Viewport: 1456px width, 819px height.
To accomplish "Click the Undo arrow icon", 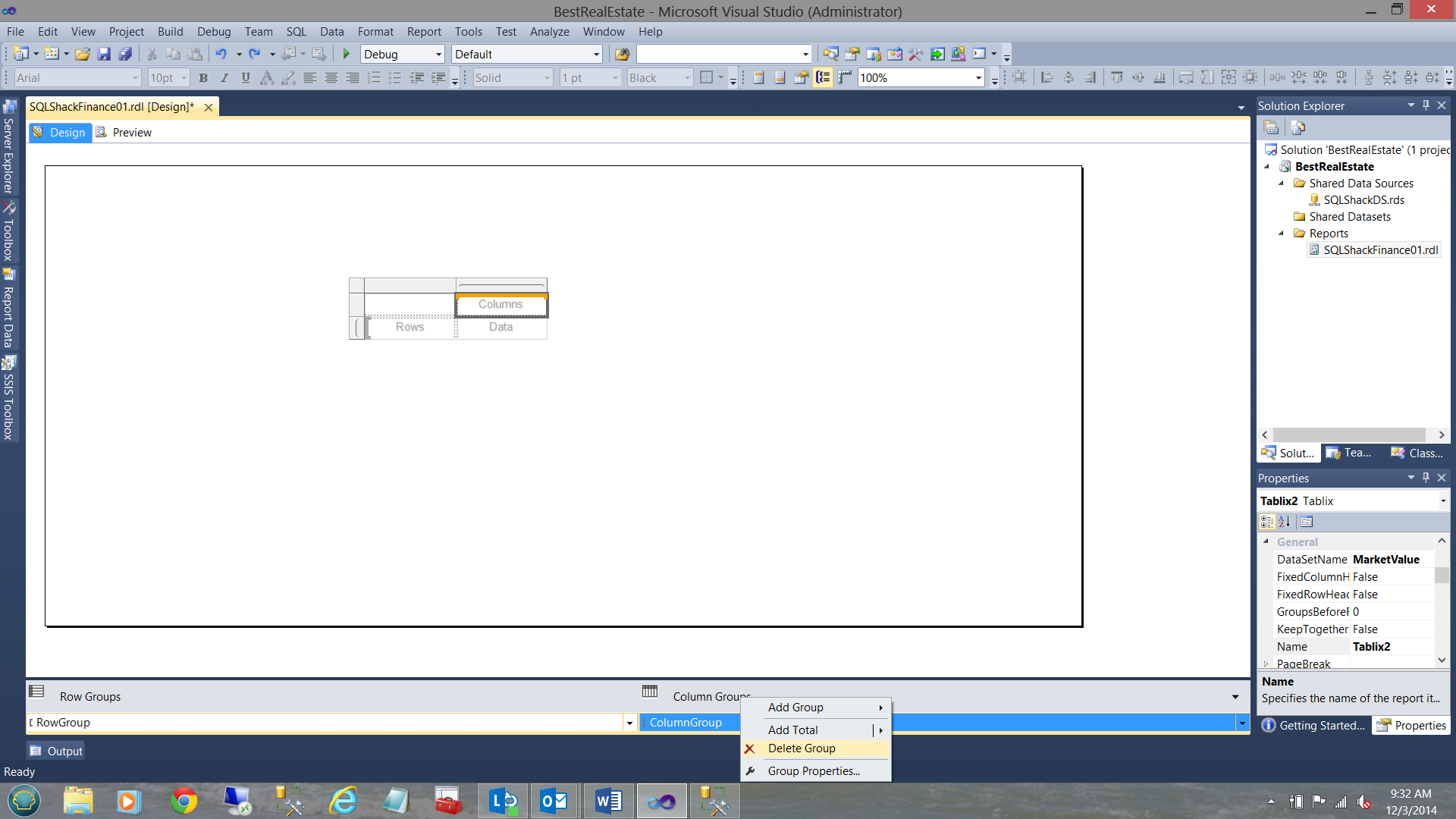I will 221,54.
